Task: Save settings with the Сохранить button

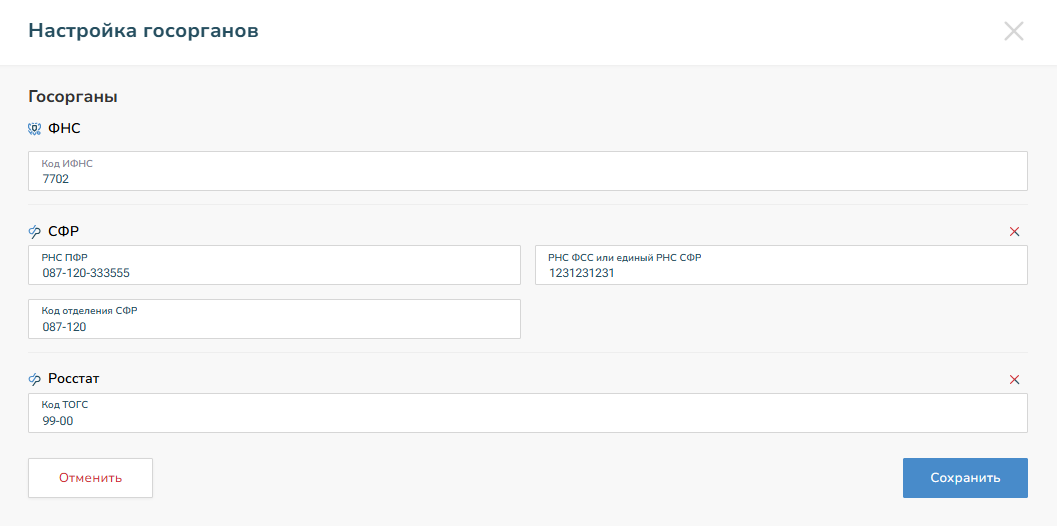Action: [965, 478]
